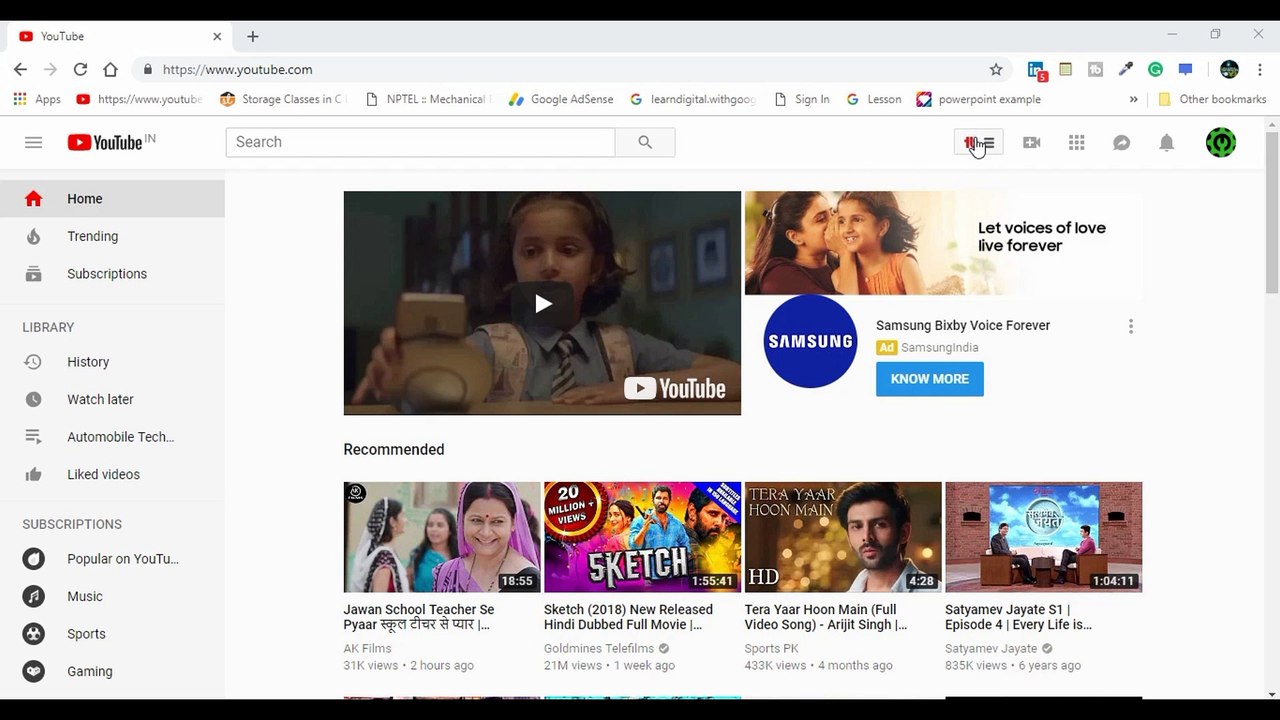Image resolution: width=1280 pixels, height=720 pixels.
Task: Open the Other bookmarks folder
Action: pyautogui.click(x=1212, y=99)
